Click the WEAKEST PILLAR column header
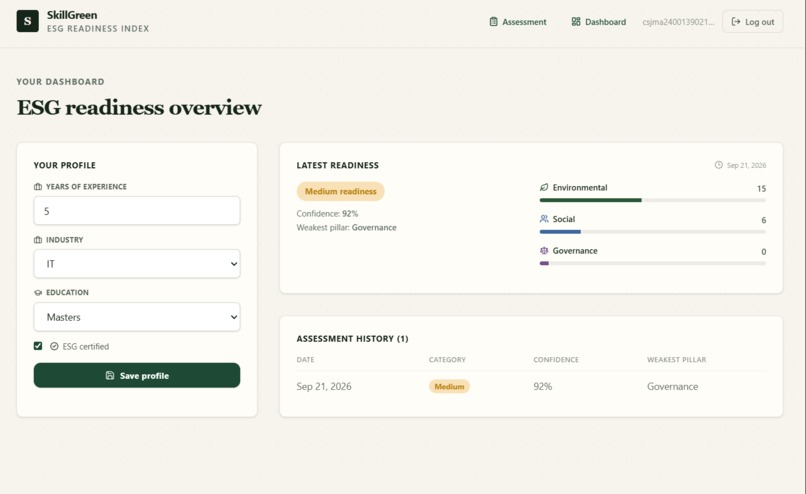Image resolution: width=806 pixels, height=494 pixels. 676,359
